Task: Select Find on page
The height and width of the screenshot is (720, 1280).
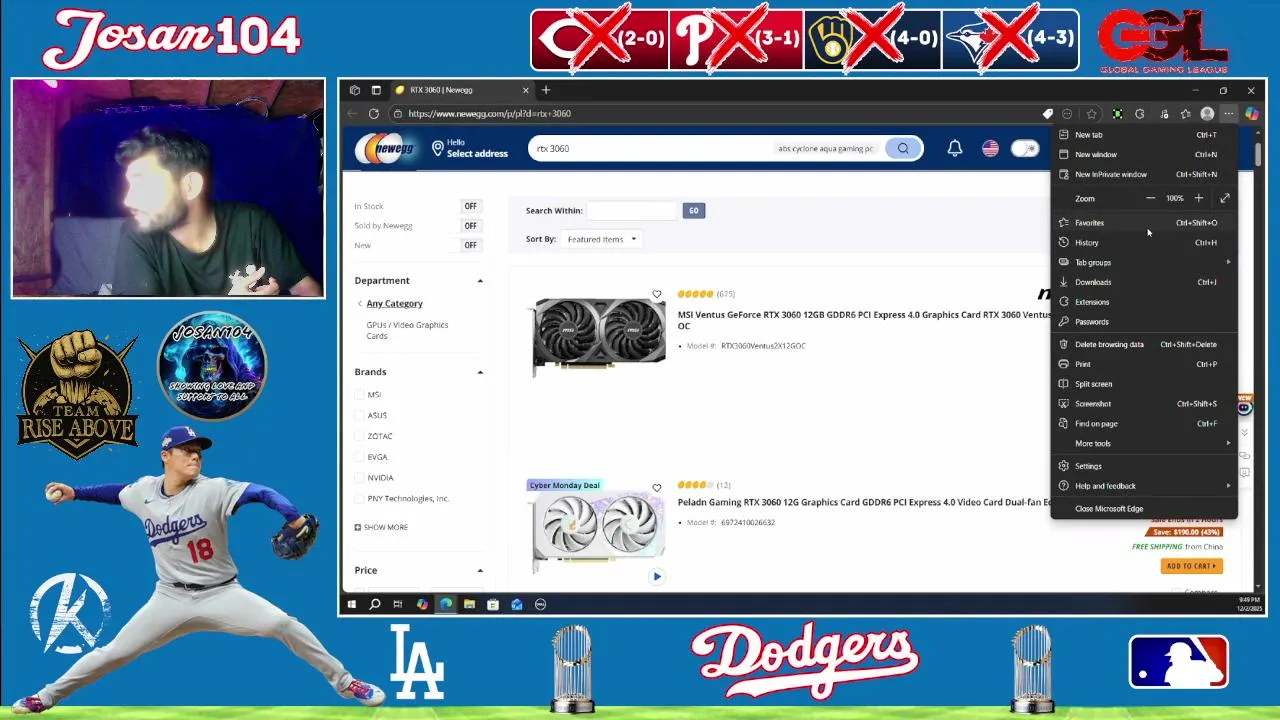Action: (x=1144, y=424)
